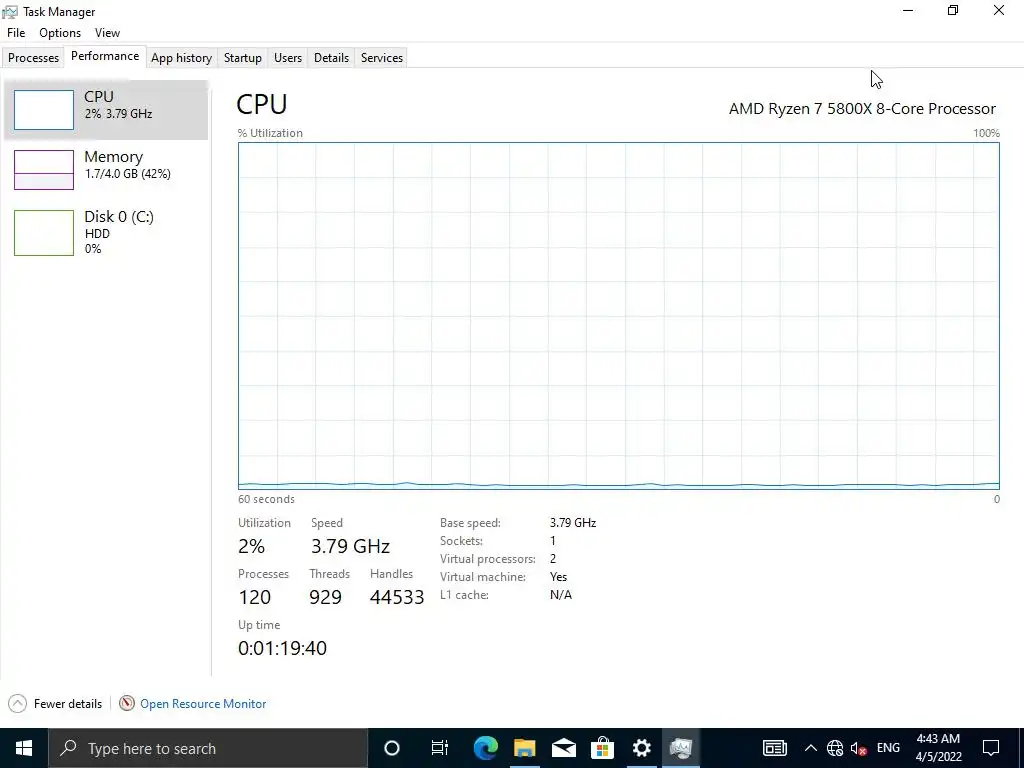Screen dimensions: 1024x768
Task: Click the muted speaker tray icon
Action: coord(859,748)
